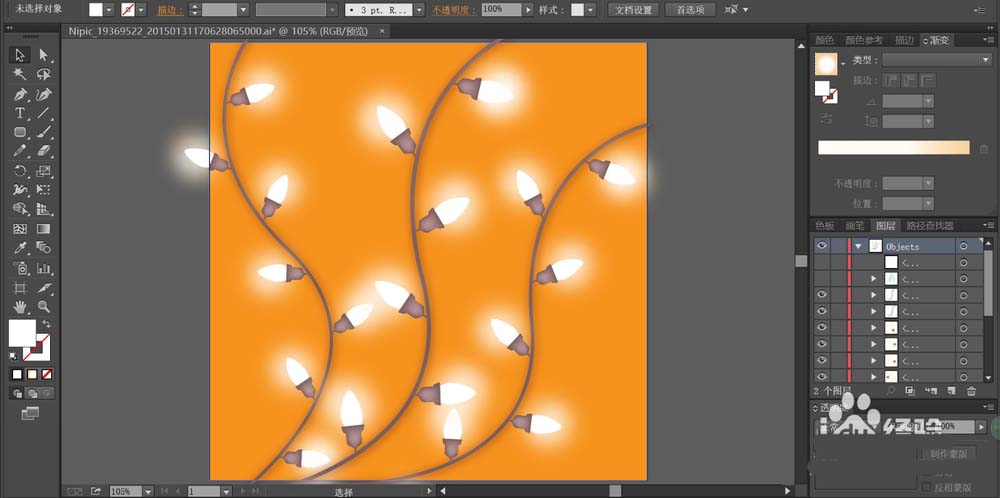Open stroke weight dropdown next to 描边
Image resolution: width=1000 pixels, height=498 pixels.
pos(243,10)
